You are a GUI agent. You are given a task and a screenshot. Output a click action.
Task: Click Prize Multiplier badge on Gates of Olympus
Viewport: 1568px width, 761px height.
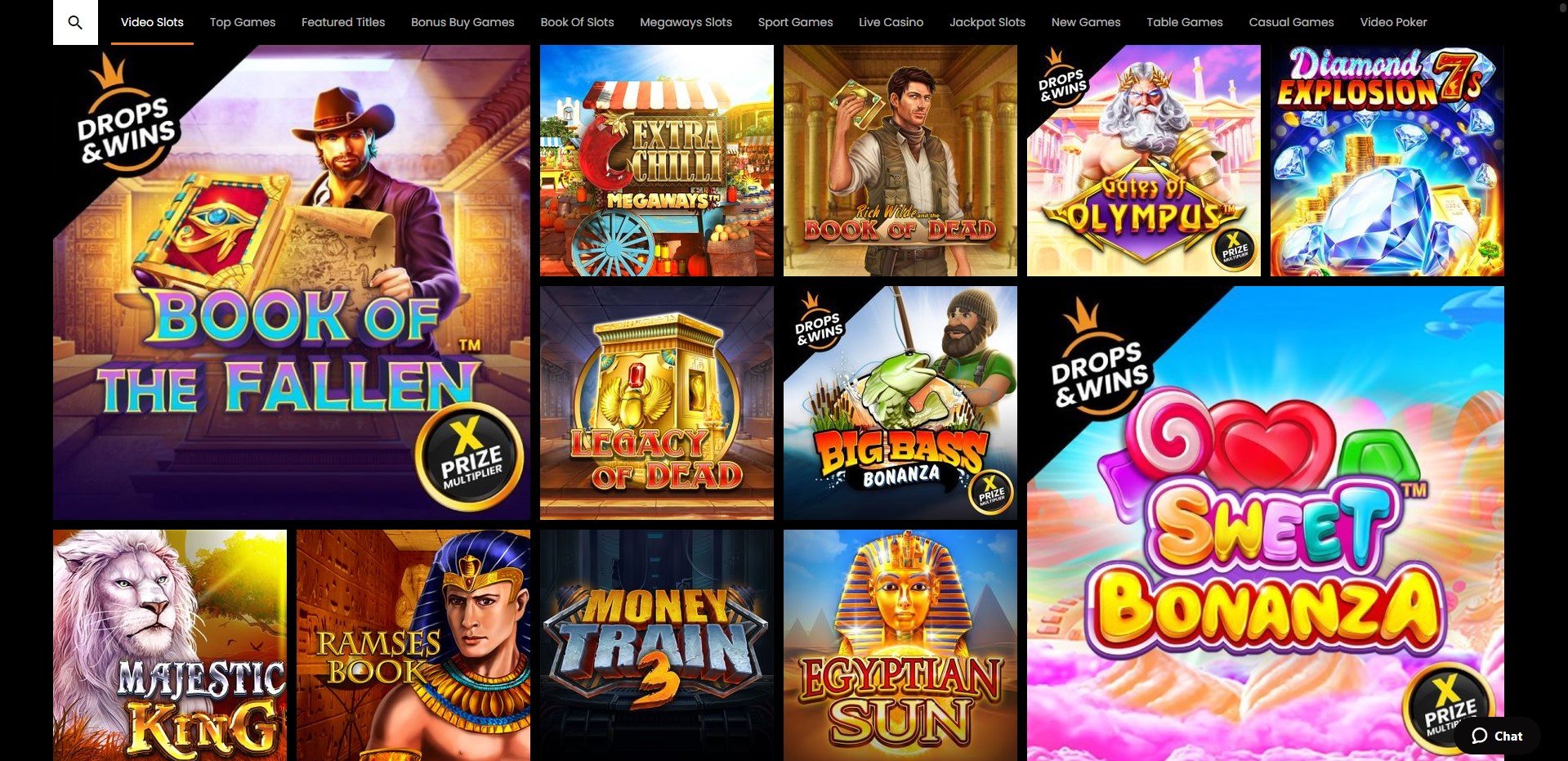tap(1235, 248)
